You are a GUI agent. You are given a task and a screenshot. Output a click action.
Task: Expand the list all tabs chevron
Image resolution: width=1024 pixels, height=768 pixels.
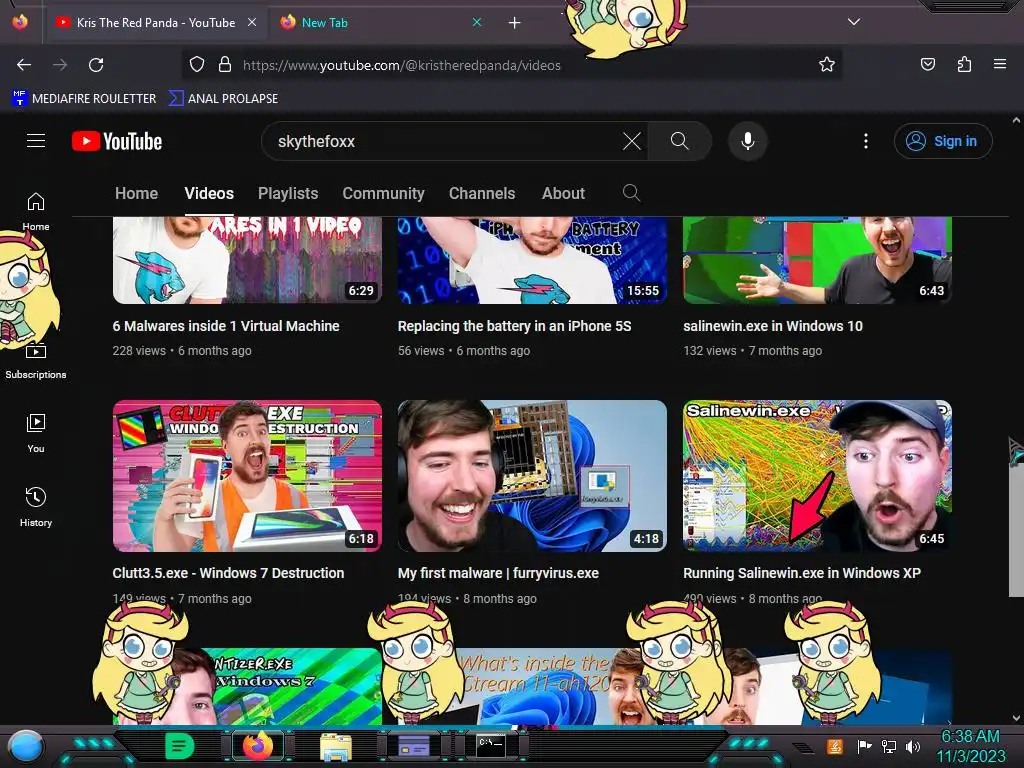[x=854, y=22]
